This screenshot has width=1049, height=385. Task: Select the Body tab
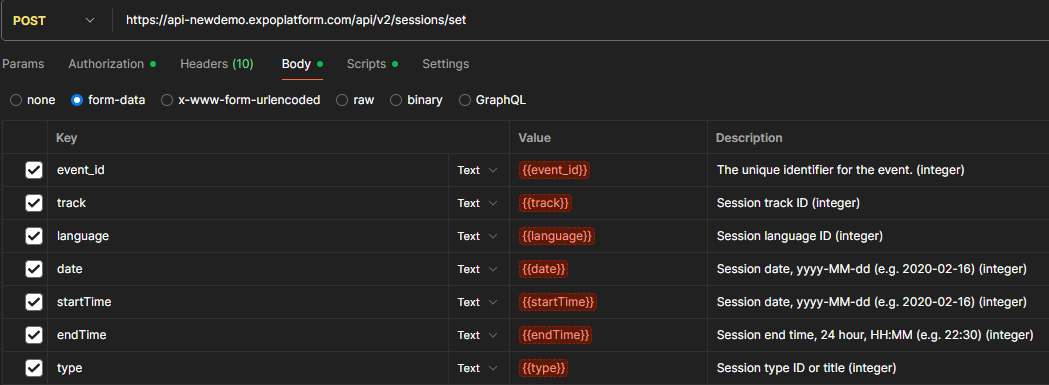pos(302,64)
